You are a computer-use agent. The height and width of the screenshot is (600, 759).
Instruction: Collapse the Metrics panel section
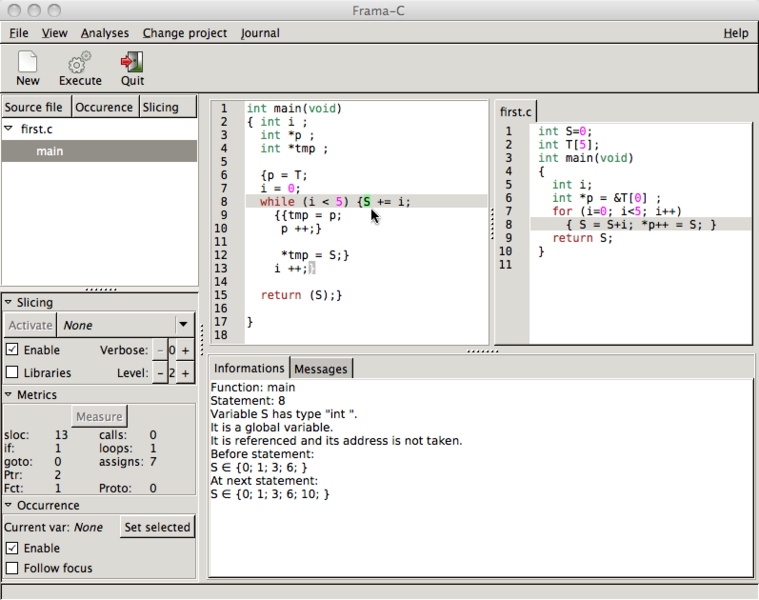click(x=8, y=394)
